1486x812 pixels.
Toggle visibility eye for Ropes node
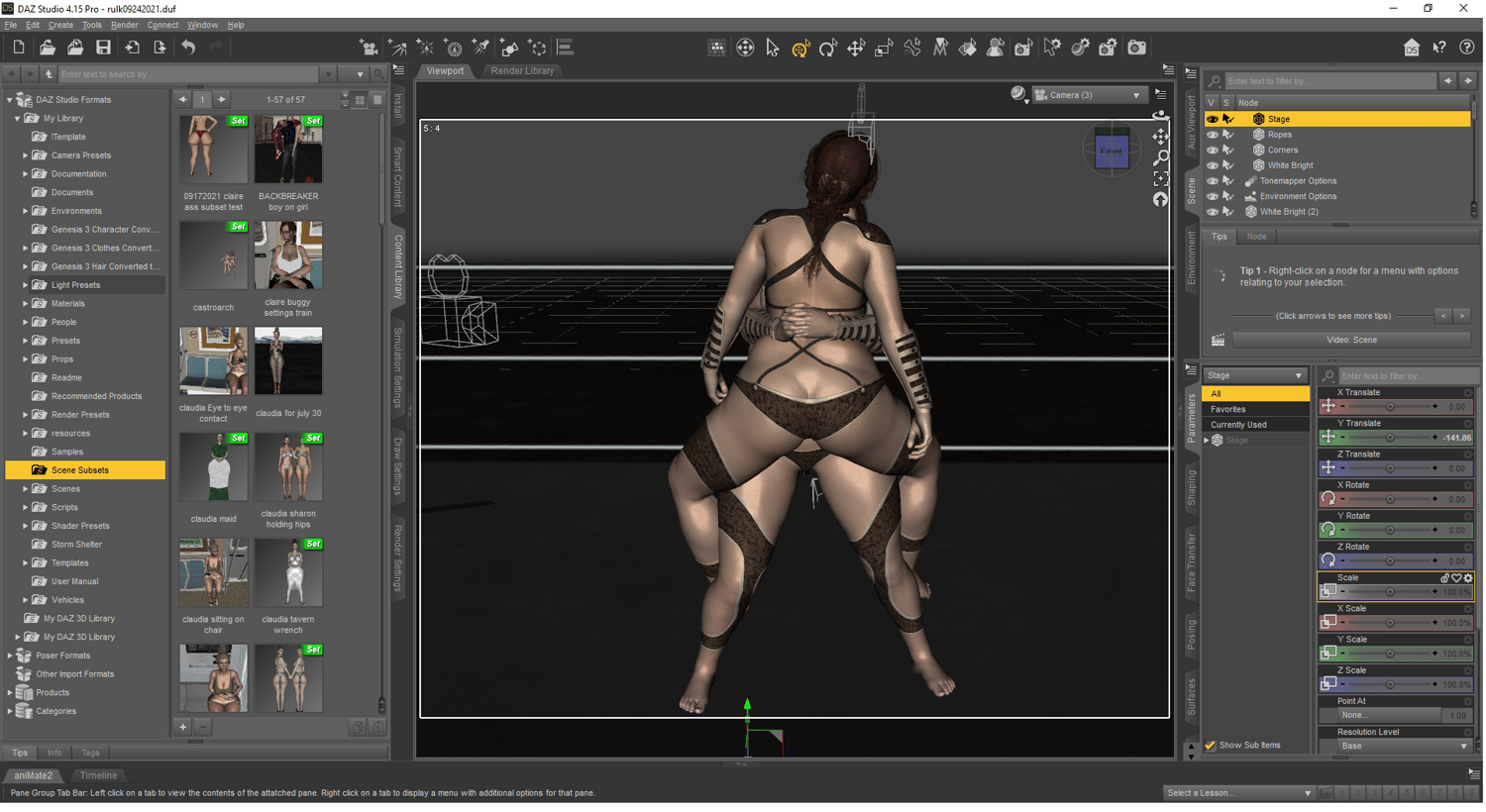[x=1212, y=135]
